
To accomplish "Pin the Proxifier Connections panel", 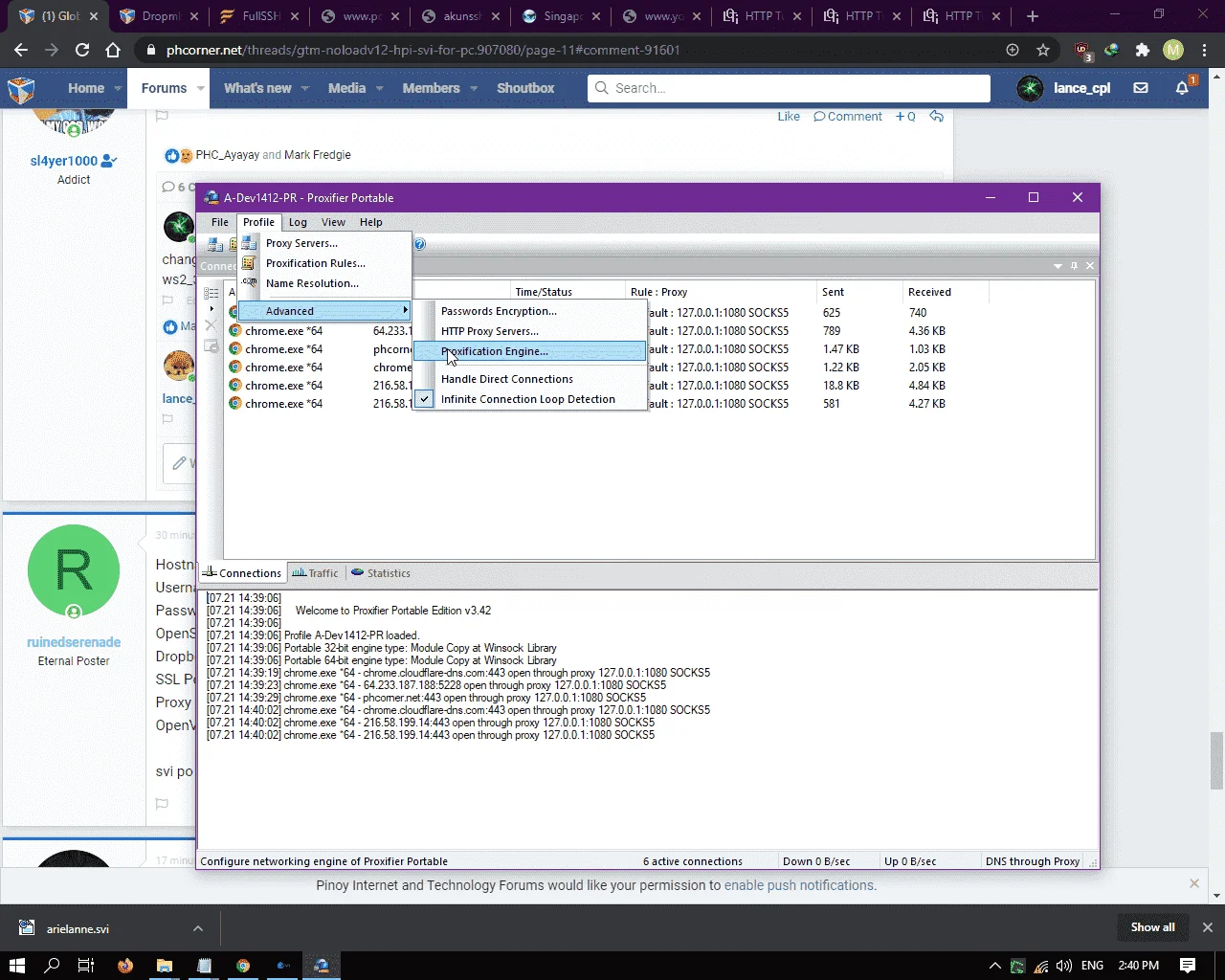I will (x=1074, y=266).
